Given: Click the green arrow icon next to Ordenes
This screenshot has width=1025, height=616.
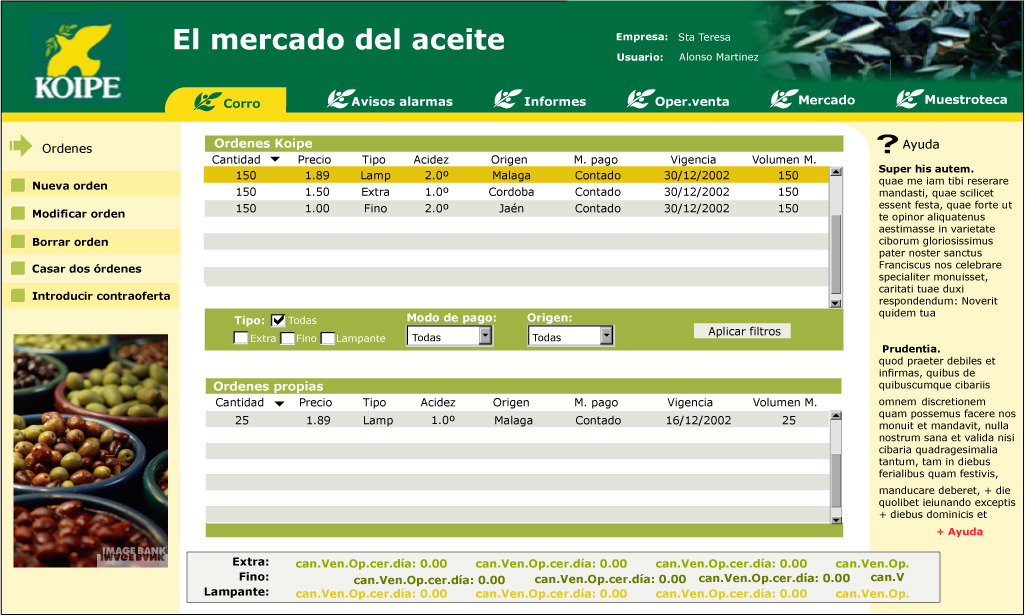Looking at the screenshot, I should 21,146.
